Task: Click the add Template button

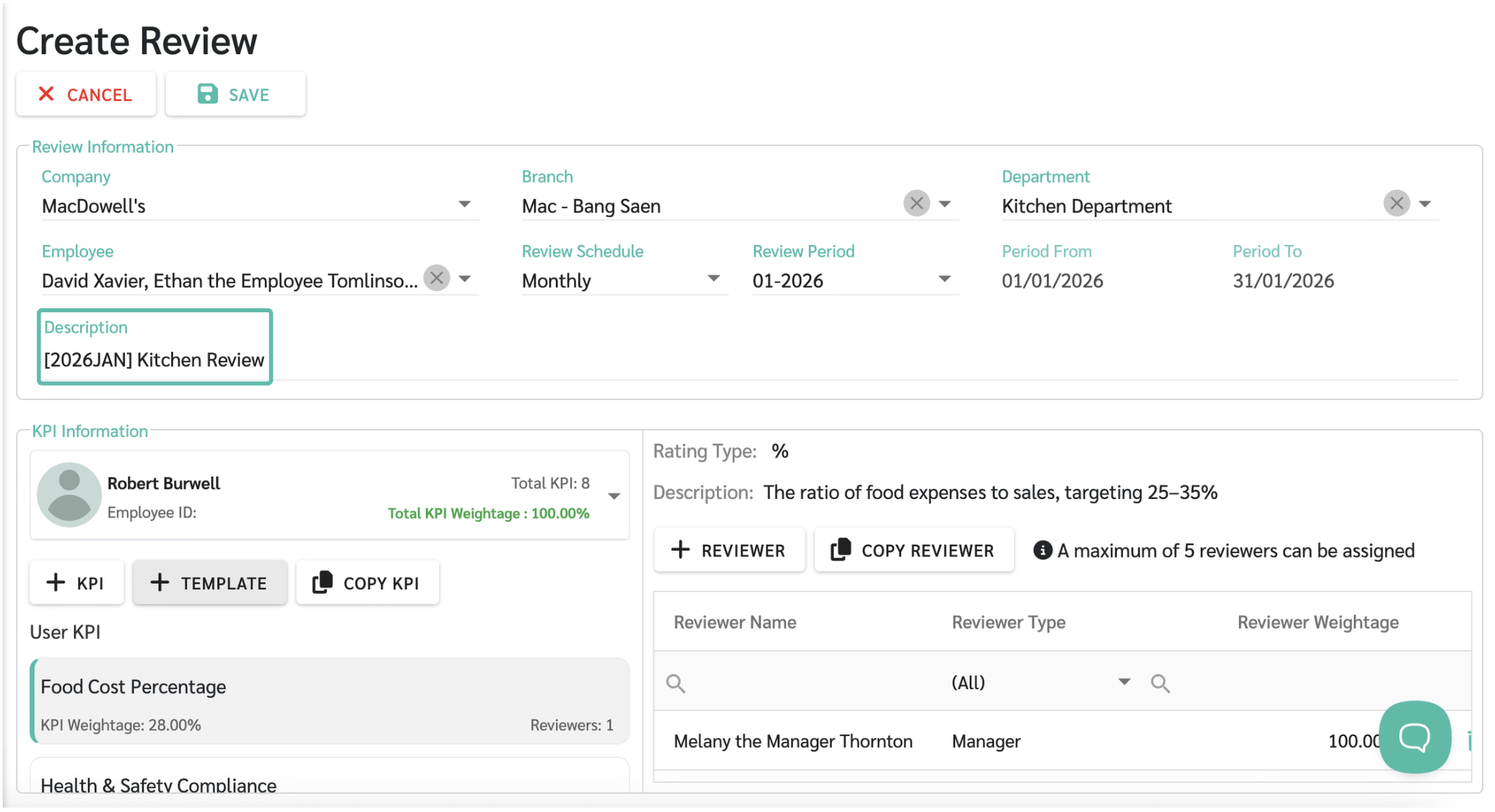Action: 210,583
